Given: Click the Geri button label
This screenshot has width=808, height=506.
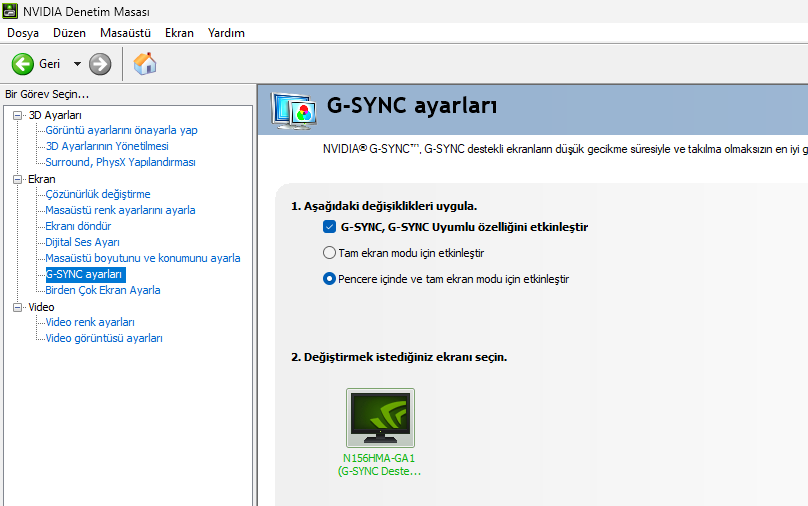Looking at the screenshot, I should 49,64.
